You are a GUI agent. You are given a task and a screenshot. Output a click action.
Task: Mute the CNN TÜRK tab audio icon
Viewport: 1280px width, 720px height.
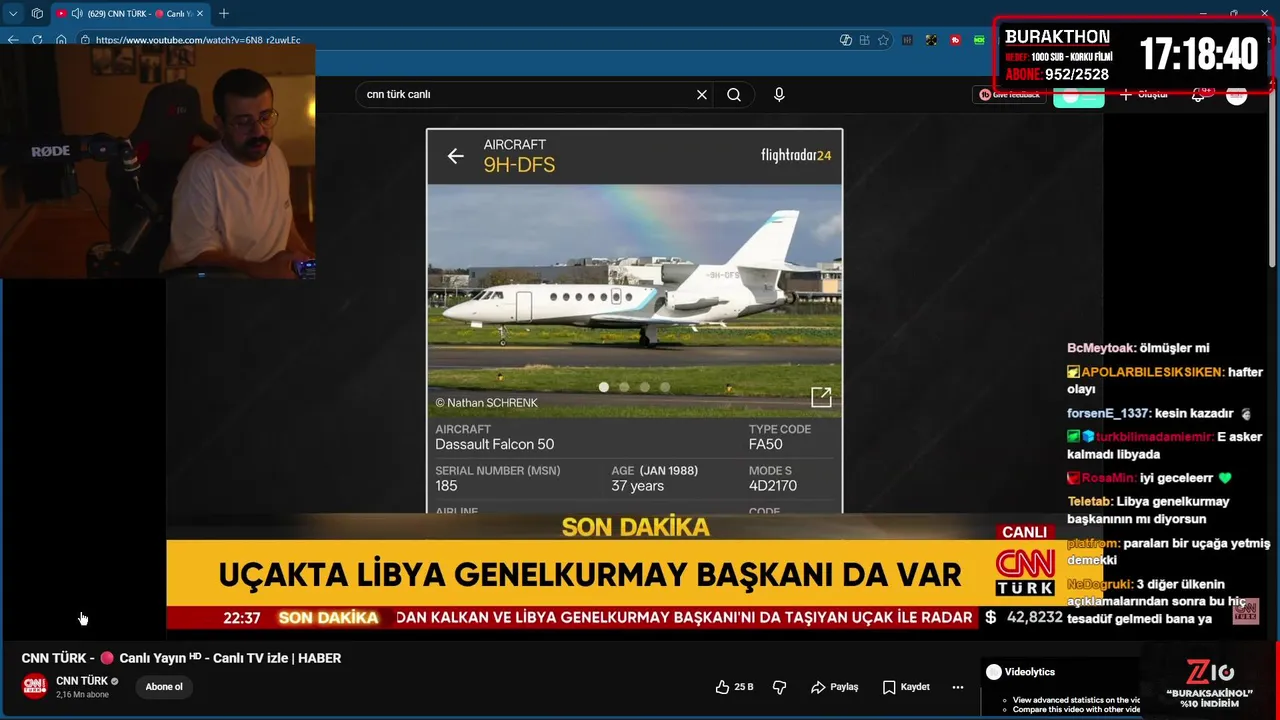click(77, 13)
